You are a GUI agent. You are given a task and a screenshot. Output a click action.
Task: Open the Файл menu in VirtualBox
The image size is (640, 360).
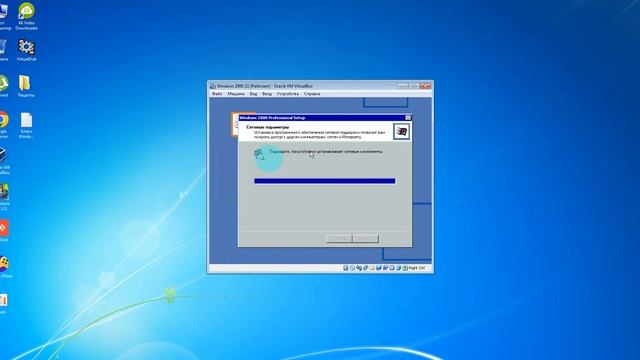[217, 94]
